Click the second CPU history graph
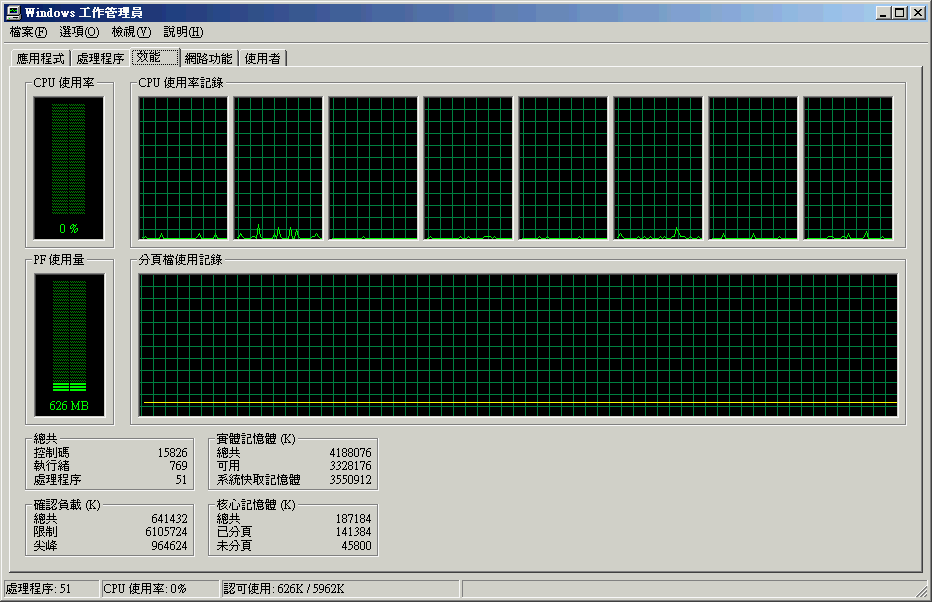This screenshot has width=932, height=602. click(x=278, y=168)
